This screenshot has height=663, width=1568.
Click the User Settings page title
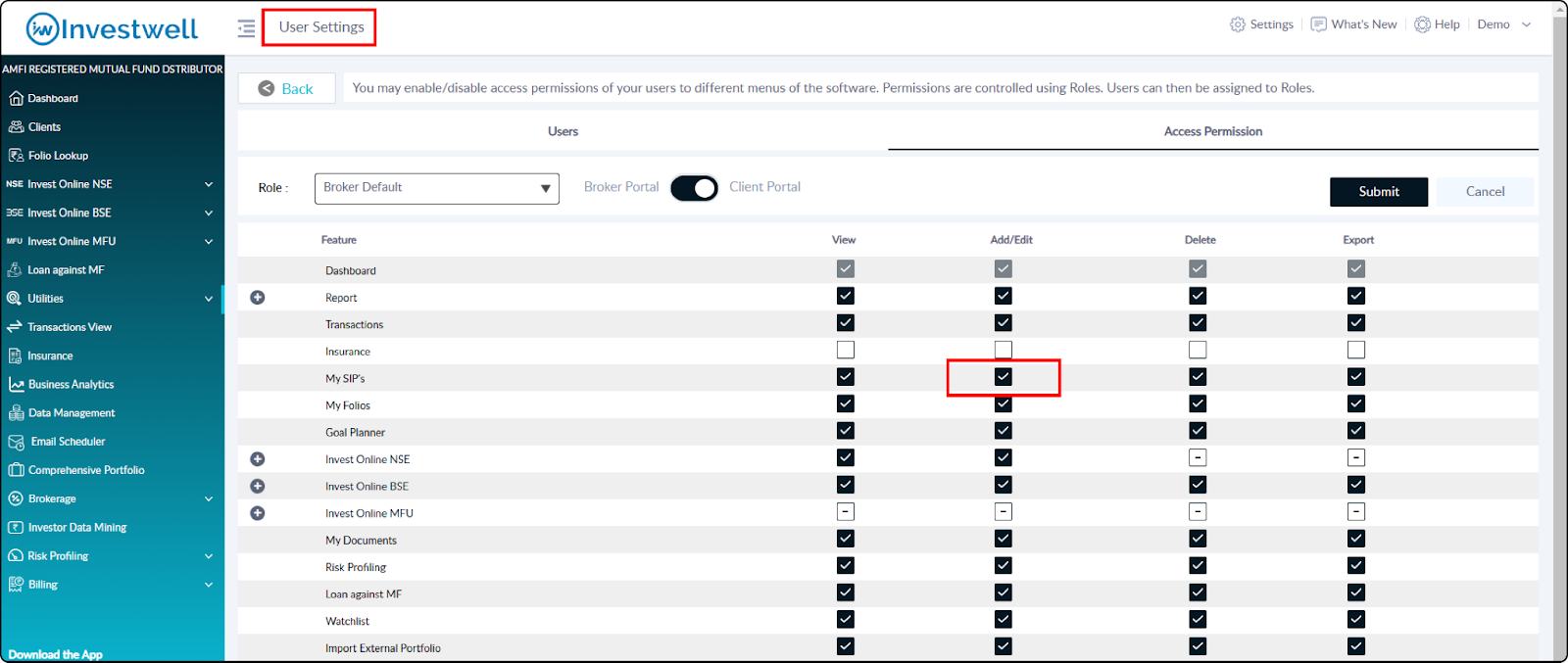(321, 27)
